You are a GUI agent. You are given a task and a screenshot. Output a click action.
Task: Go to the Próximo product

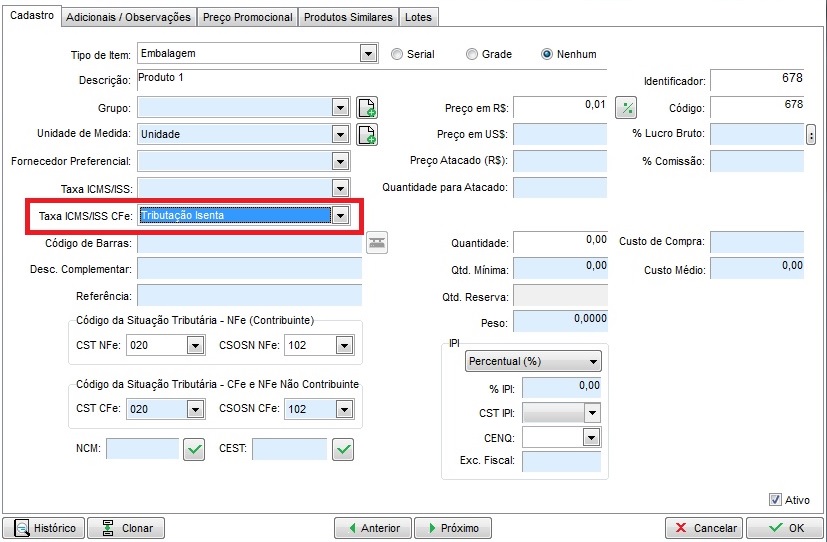[x=452, y=528]
